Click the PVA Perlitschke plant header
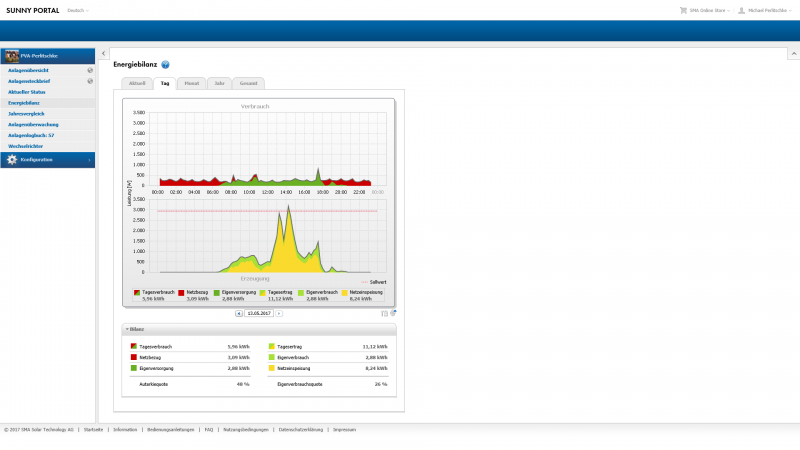Viewport: 800px width, 450px height. pyautogui.click(x=47, y=56)
